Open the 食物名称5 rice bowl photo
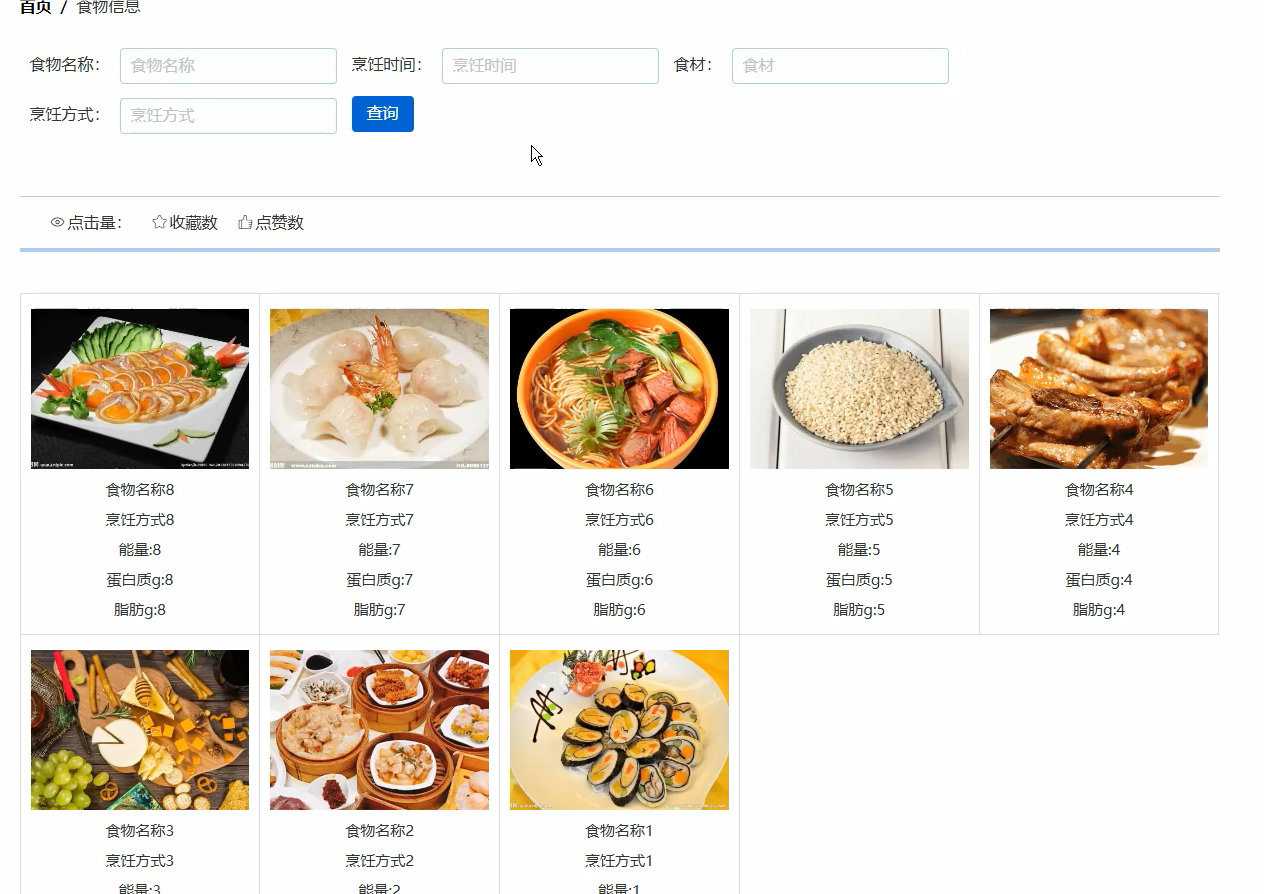Viewport: 1264px width, 894px height. click(859, 389)
